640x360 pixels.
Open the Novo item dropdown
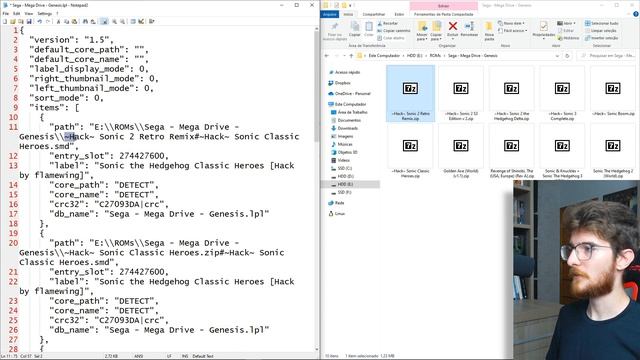click(x=511, y=23)
